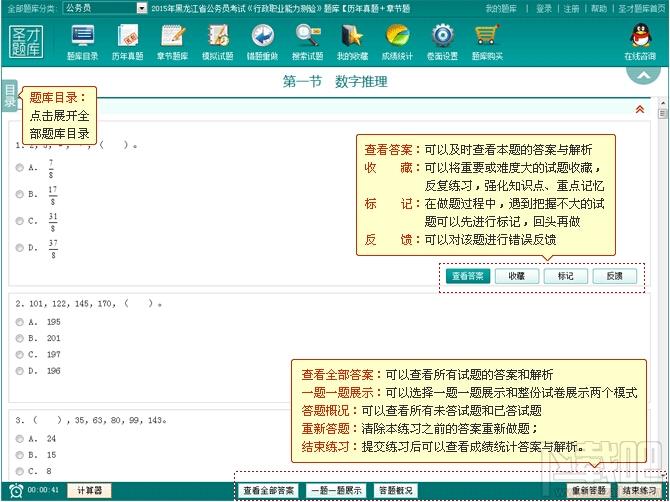This screenshot has width=670, height=502.
Task: Select option C 197 for question 2
Action: pyautogui.click(x=20, y=354)
